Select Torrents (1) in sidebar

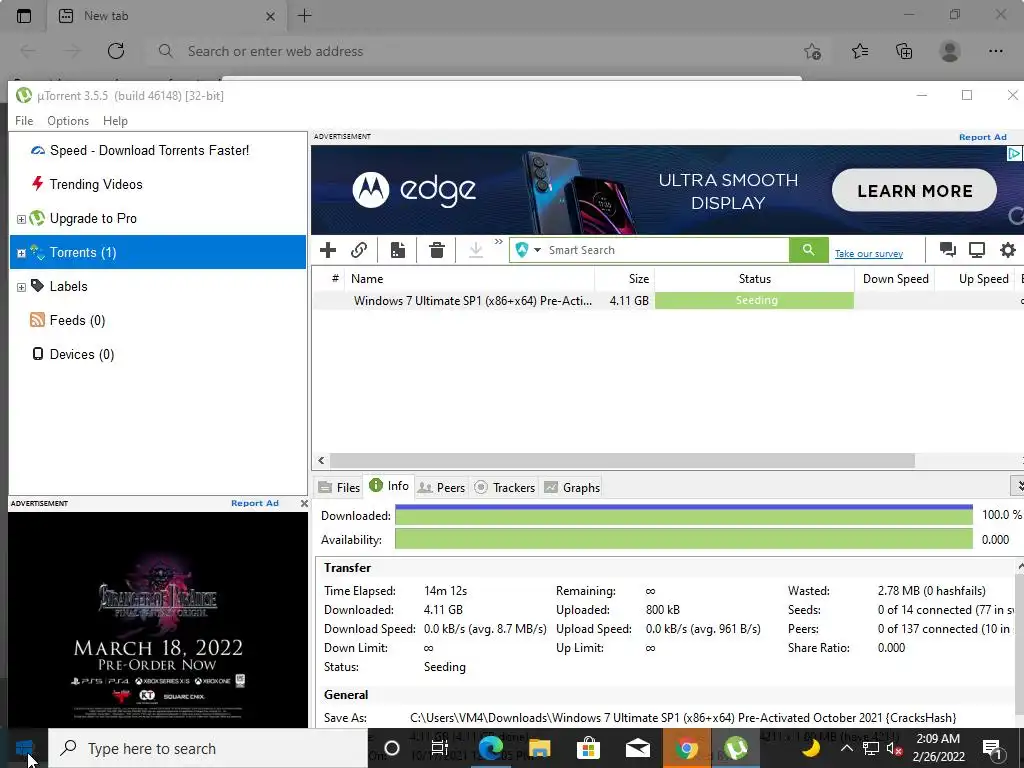(158, 252)
